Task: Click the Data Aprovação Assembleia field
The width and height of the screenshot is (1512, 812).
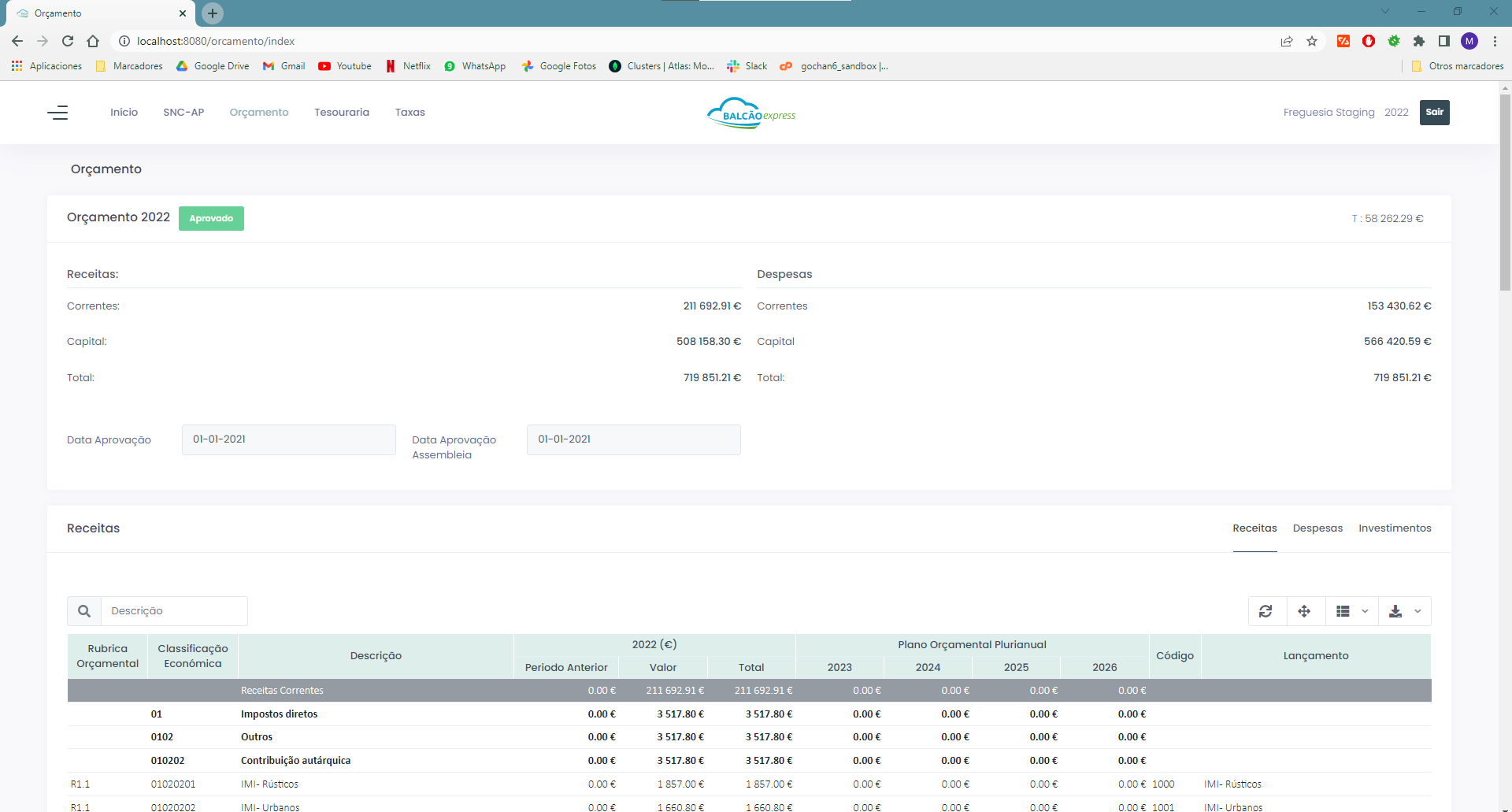Action: click(x=634, y=439)
